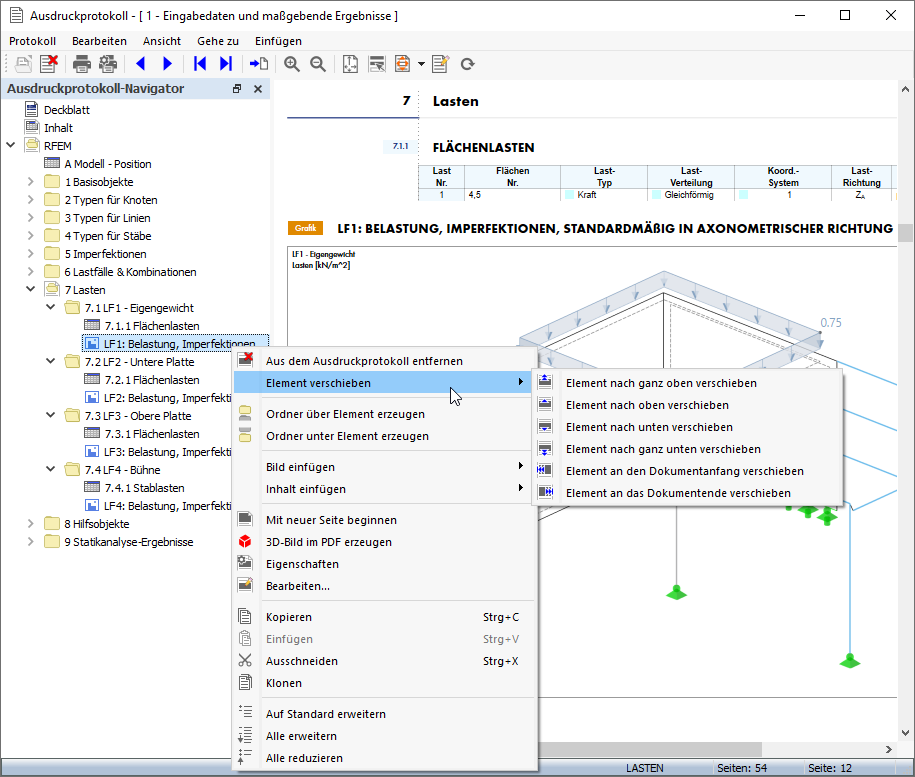Select Inhalt in navigator tree

coord(58,128)
